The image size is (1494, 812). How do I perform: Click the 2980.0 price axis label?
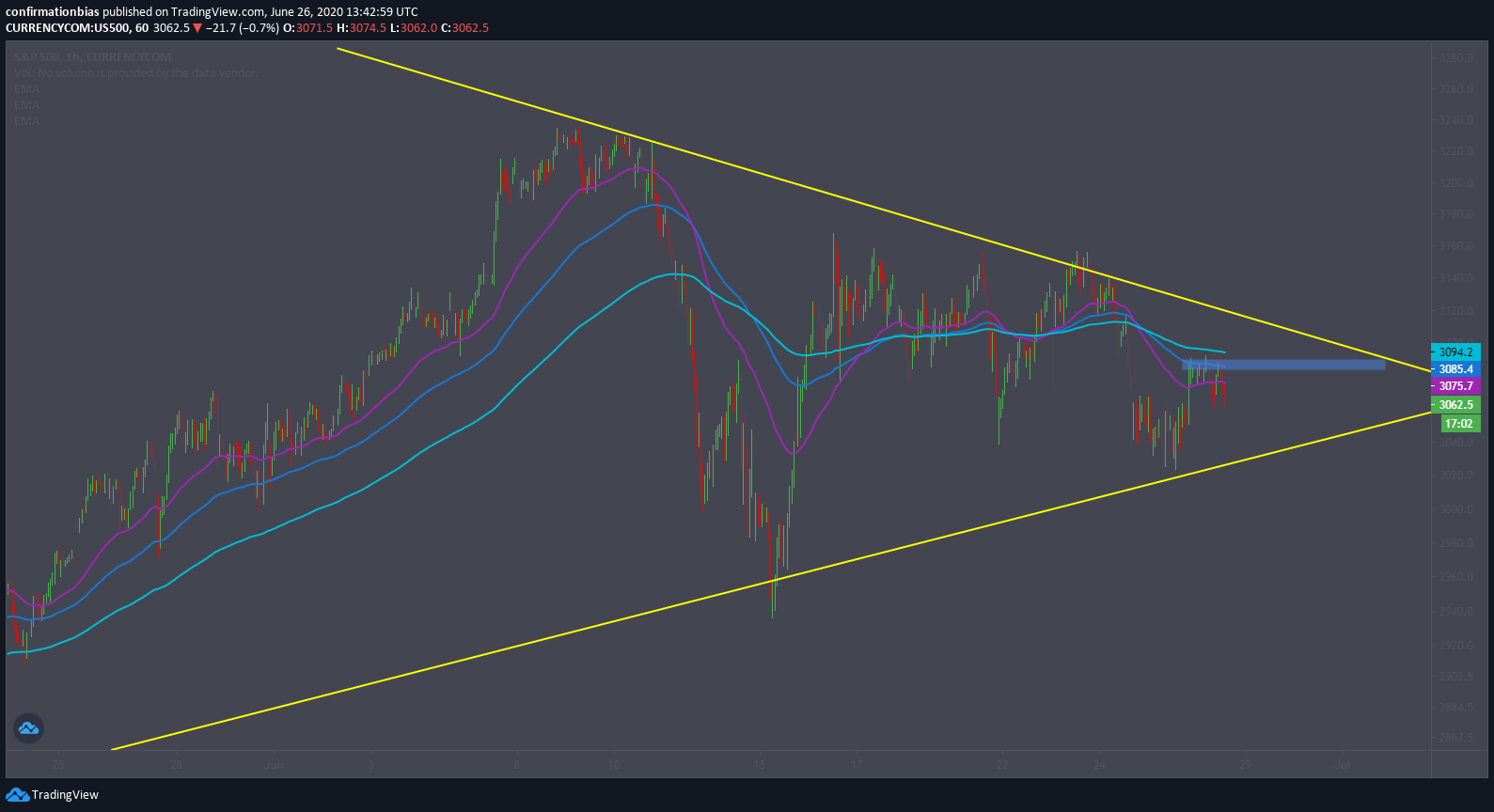[1455, 543]
